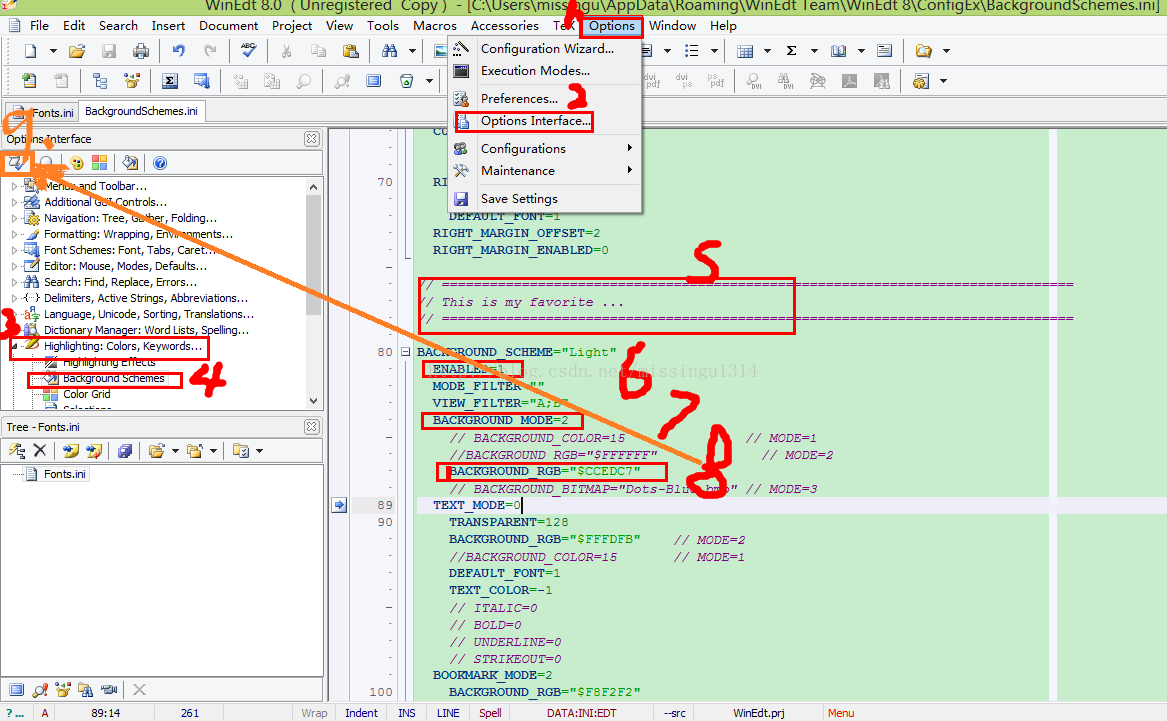Click the colorful grid icon in Options Interface

click(100, 163)
